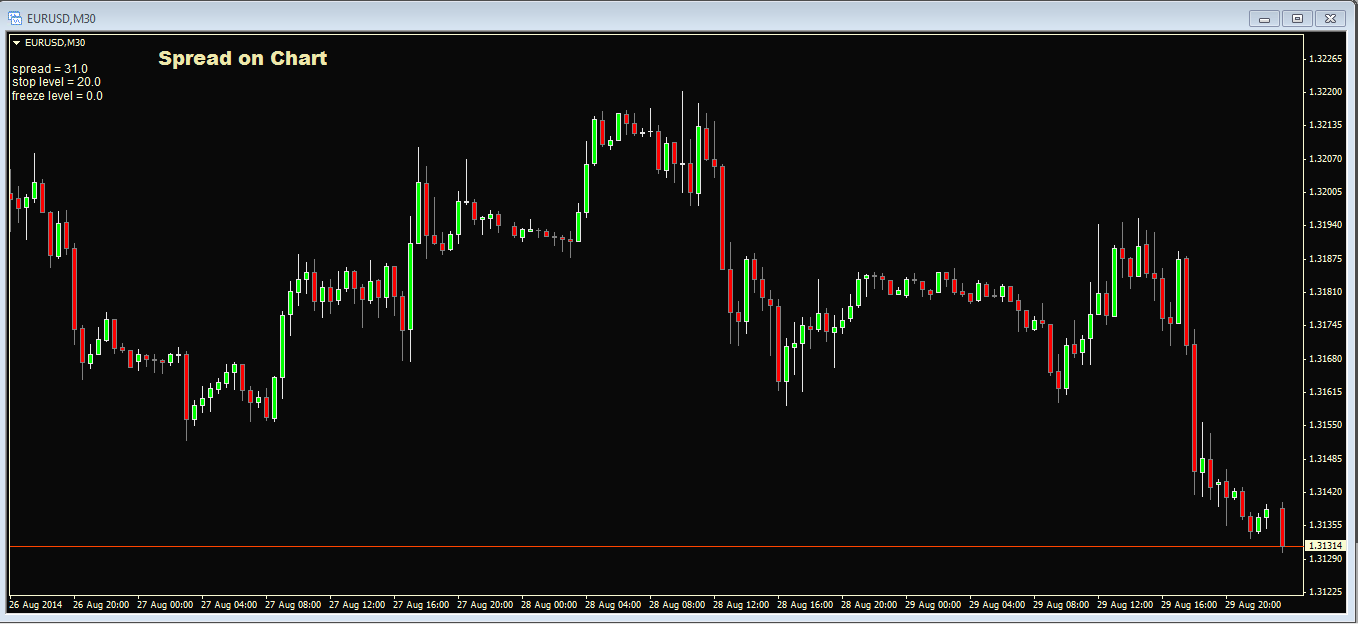Click the '29 Aug 00:00' time axis label
This screenshot has height=624, width=1358.
tap(933, 605)
